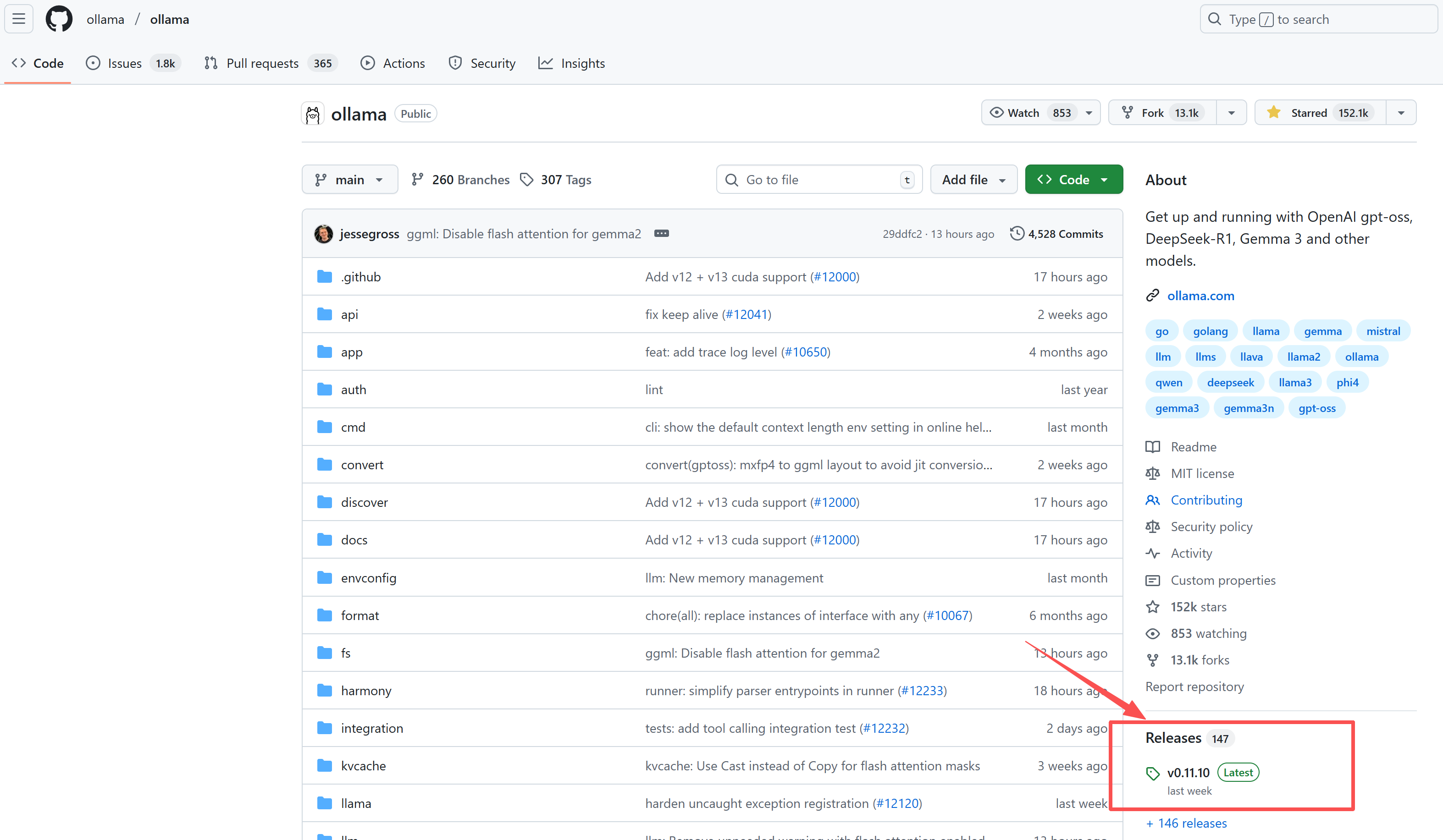
Task: Open the hamburger navigation menu
Action: click(x=19, y=19)
